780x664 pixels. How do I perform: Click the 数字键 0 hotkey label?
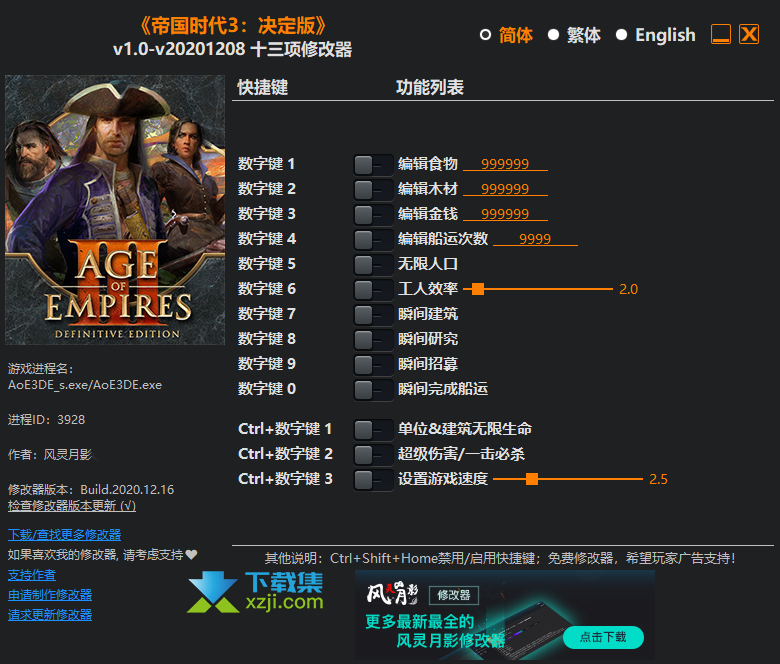[x=267, y=388]
